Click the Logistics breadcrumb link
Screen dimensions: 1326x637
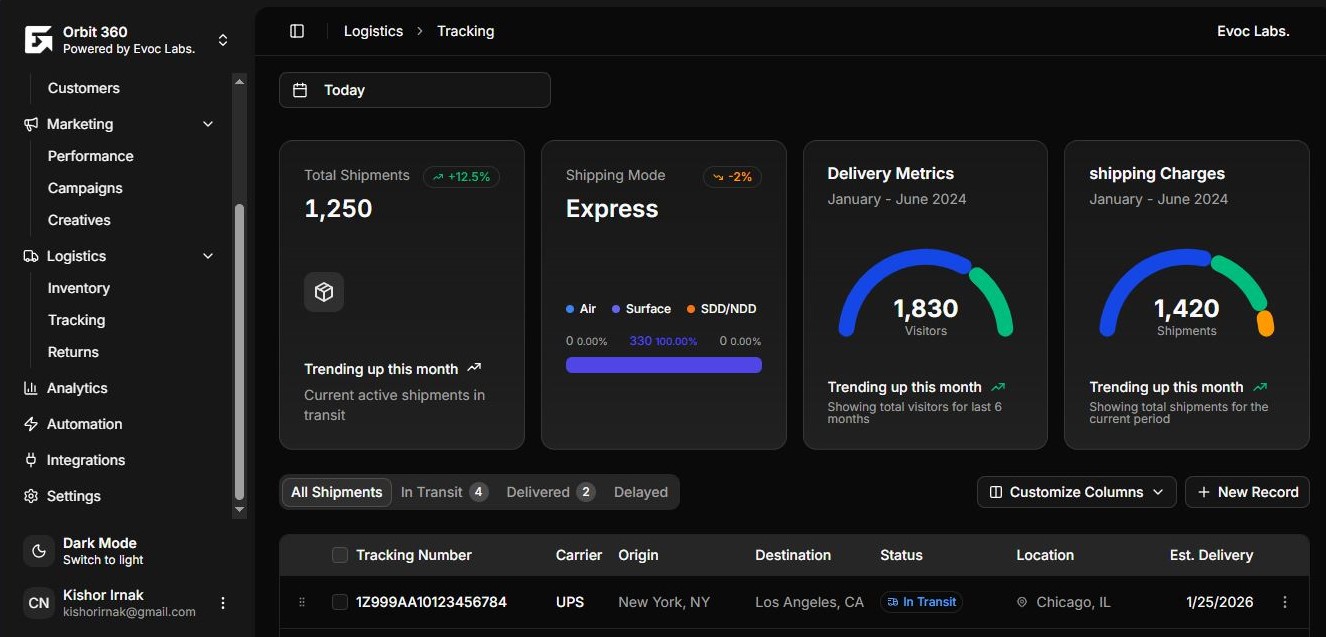click(373, 30)
